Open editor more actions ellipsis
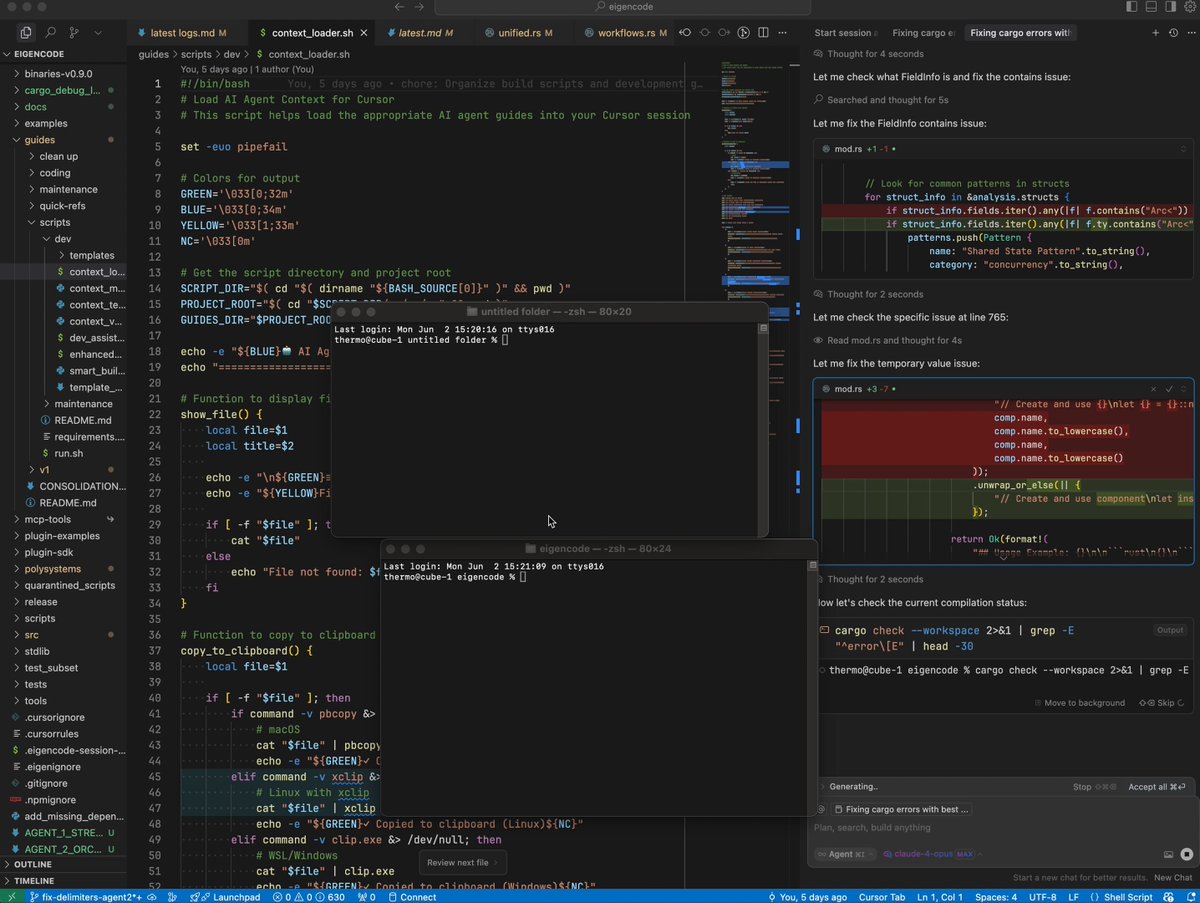Screen dimensions: 1200x903 [782, 33]
